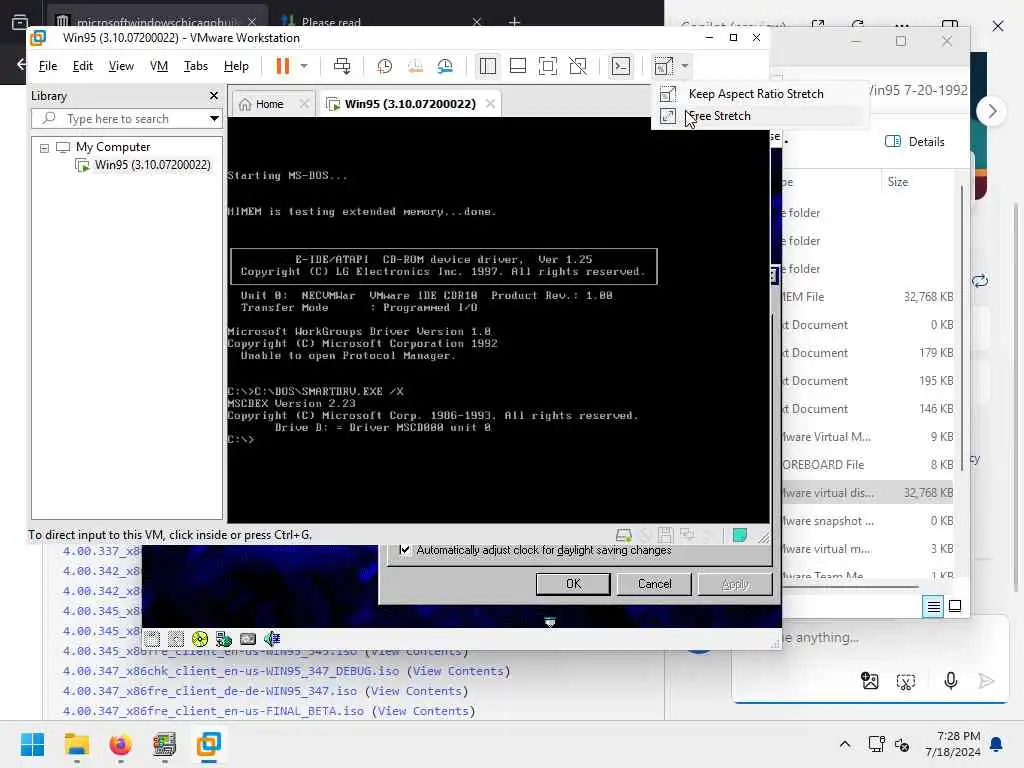Toggle automatically adjust clock for daylight saving
This screenshot has width=1024, height=768.
(404, 550)
